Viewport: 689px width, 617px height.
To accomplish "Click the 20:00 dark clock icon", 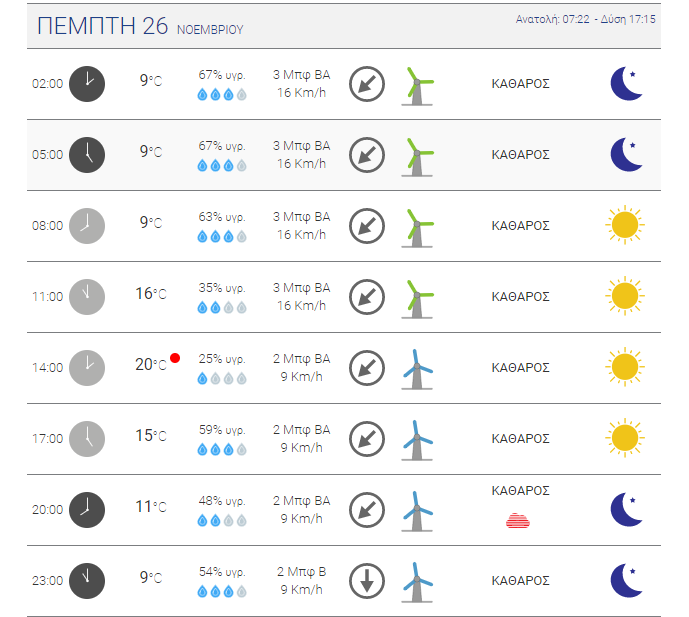I will (x=87, y=509).
